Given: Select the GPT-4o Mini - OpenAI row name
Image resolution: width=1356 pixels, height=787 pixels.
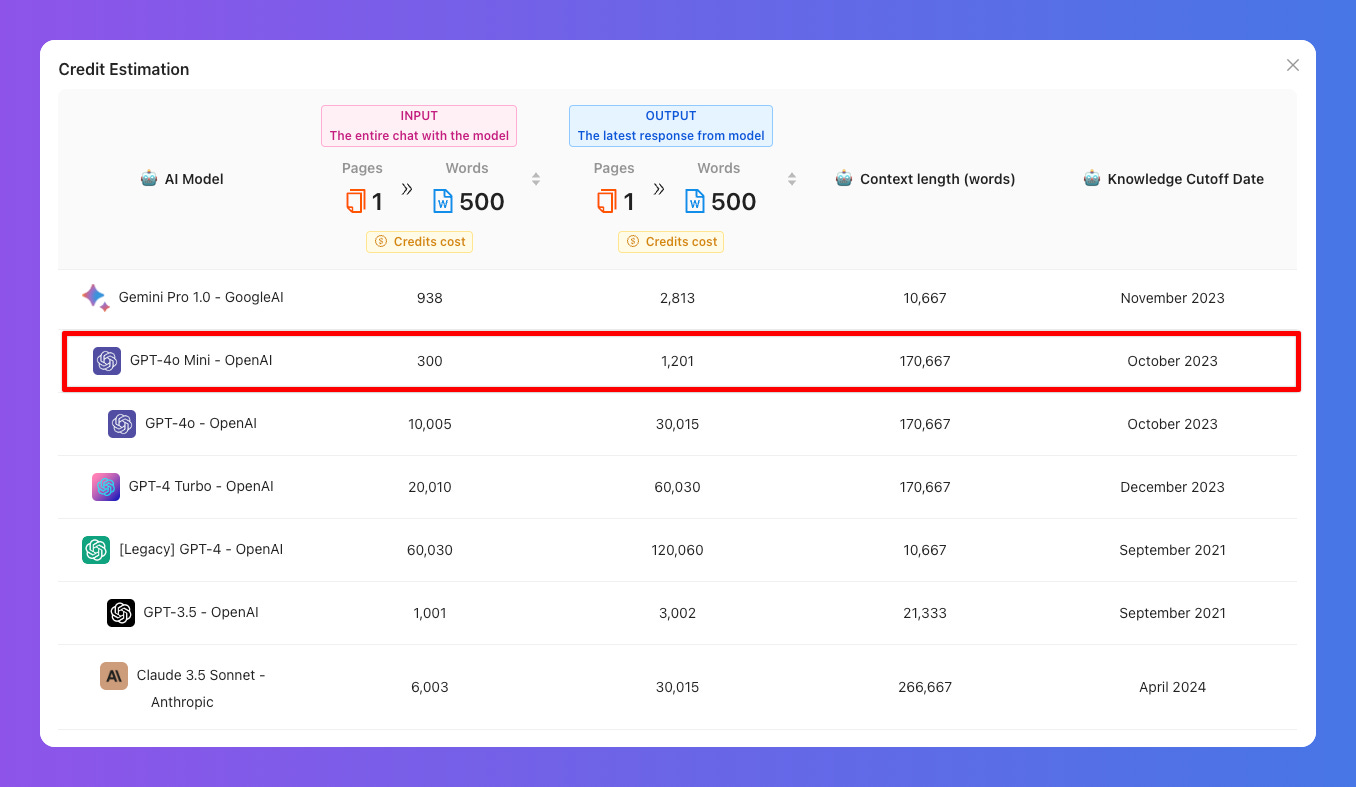Looking at the screenshot, I should coord(201,360).
